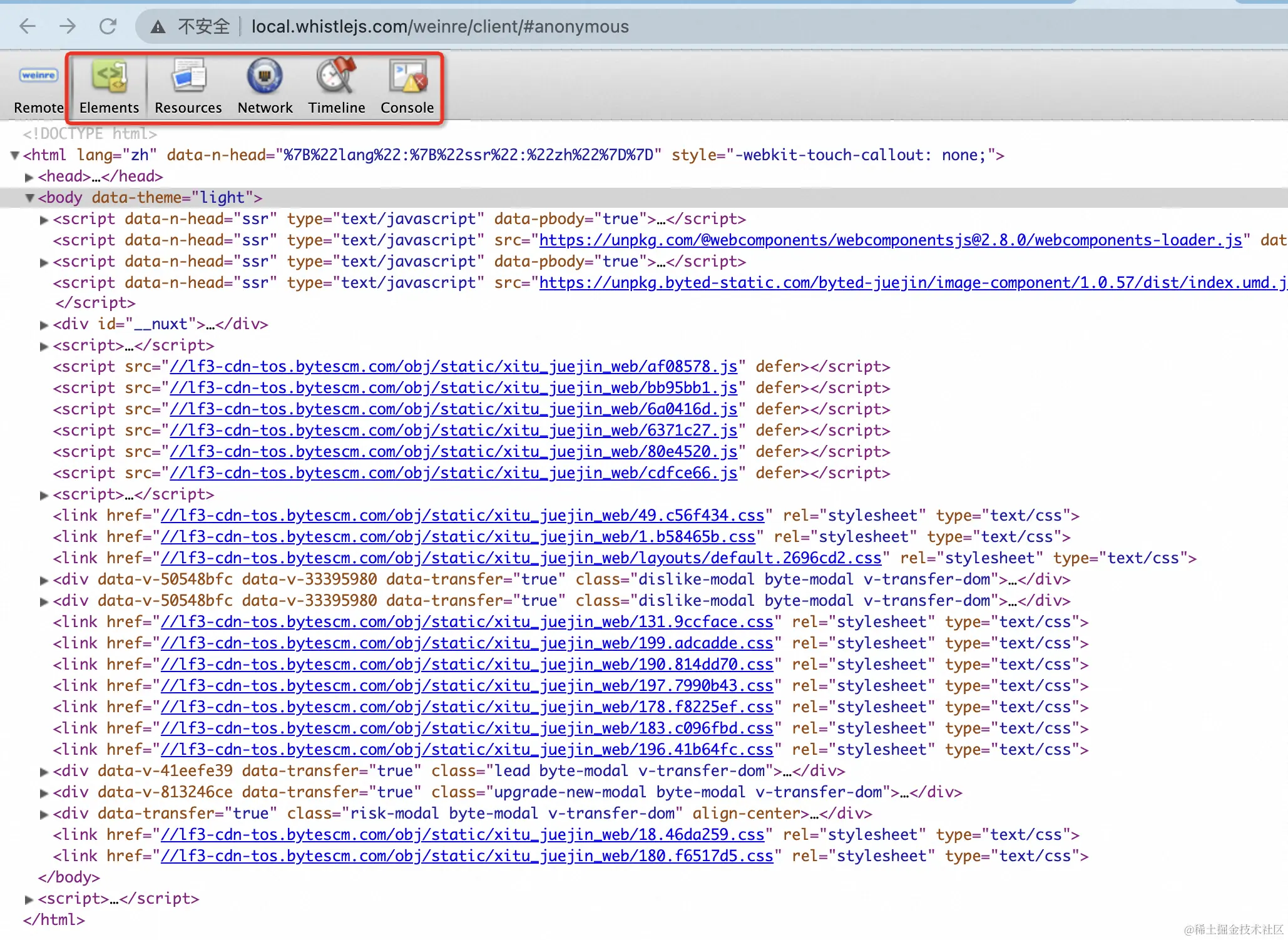Click the browser reload icon
1288x940 pixels.
[108, 26]
